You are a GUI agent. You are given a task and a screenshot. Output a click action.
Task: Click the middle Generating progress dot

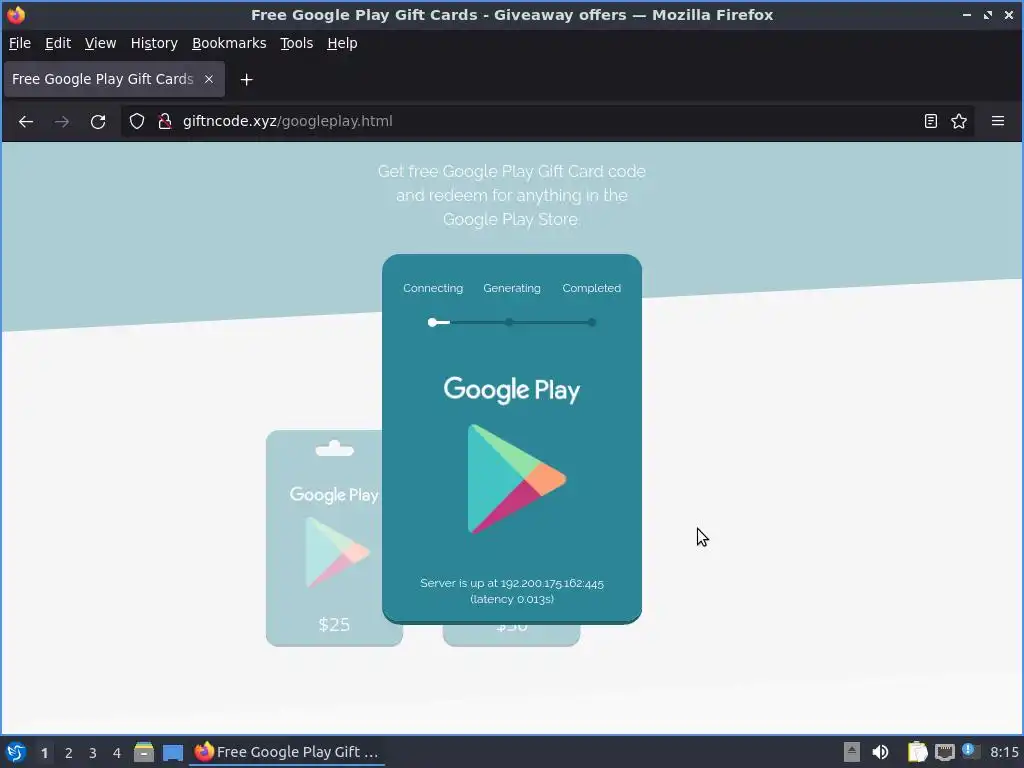click(509, 322)
